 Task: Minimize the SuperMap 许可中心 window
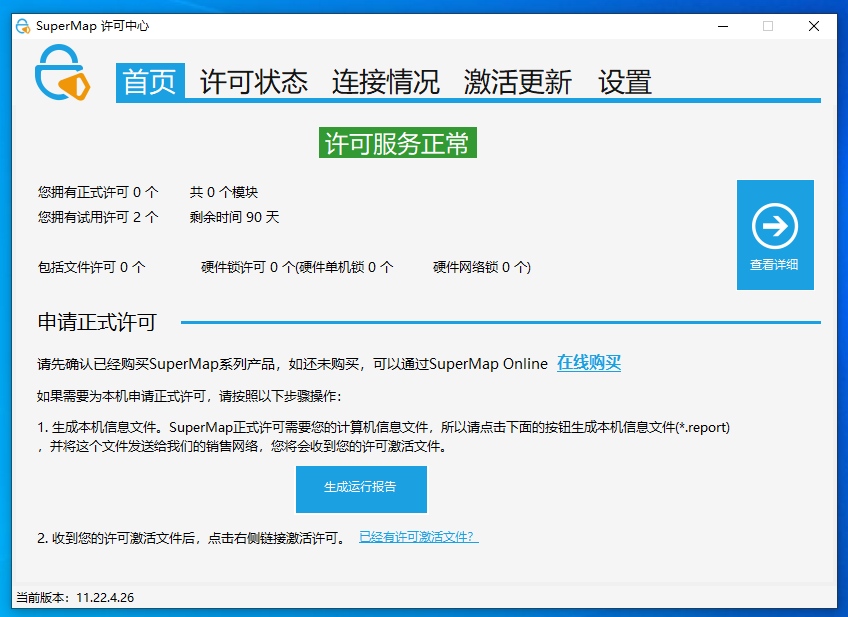tap(723, 26)
